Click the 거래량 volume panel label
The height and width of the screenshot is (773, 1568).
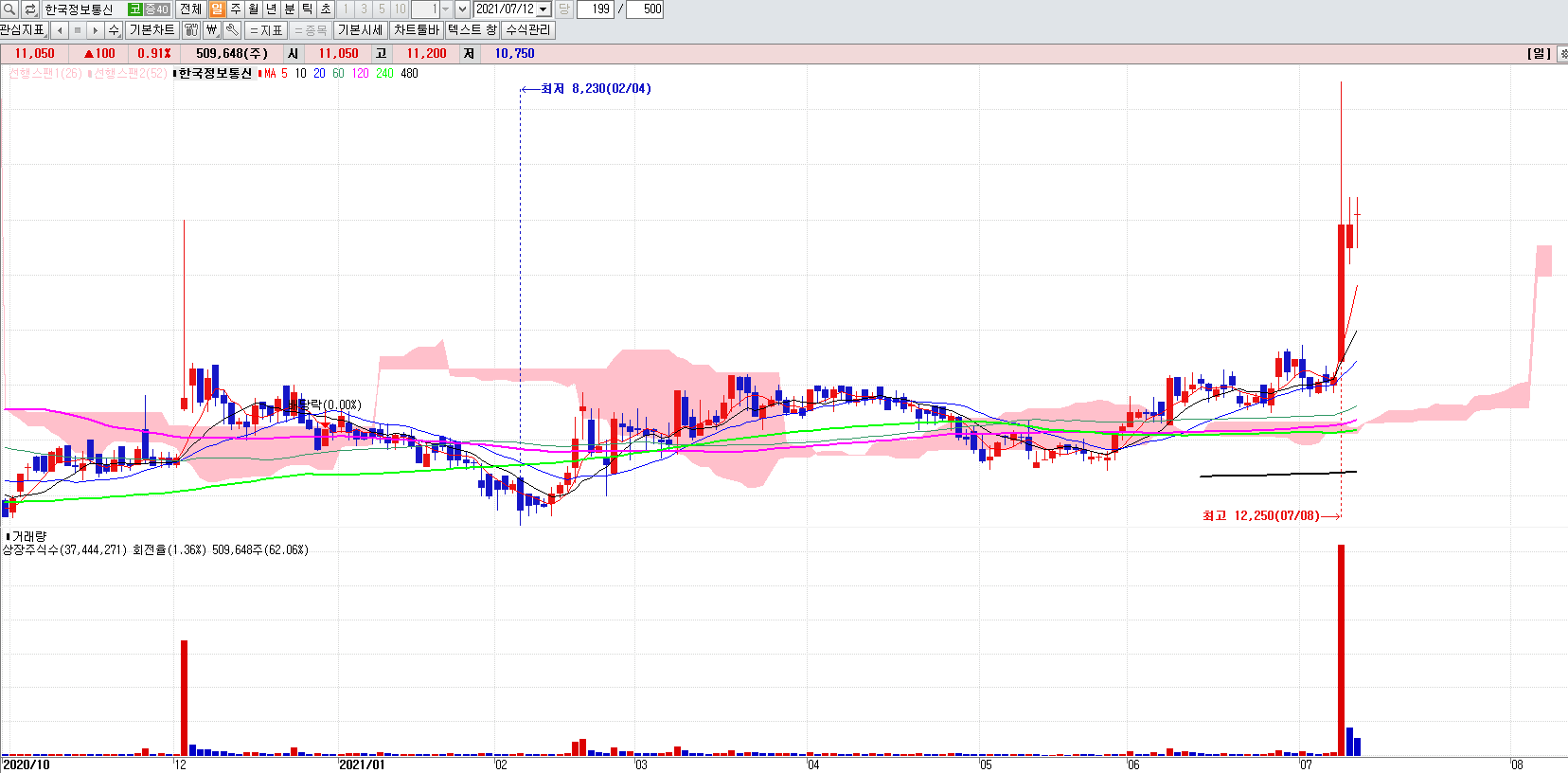click(x=28, y=536)
